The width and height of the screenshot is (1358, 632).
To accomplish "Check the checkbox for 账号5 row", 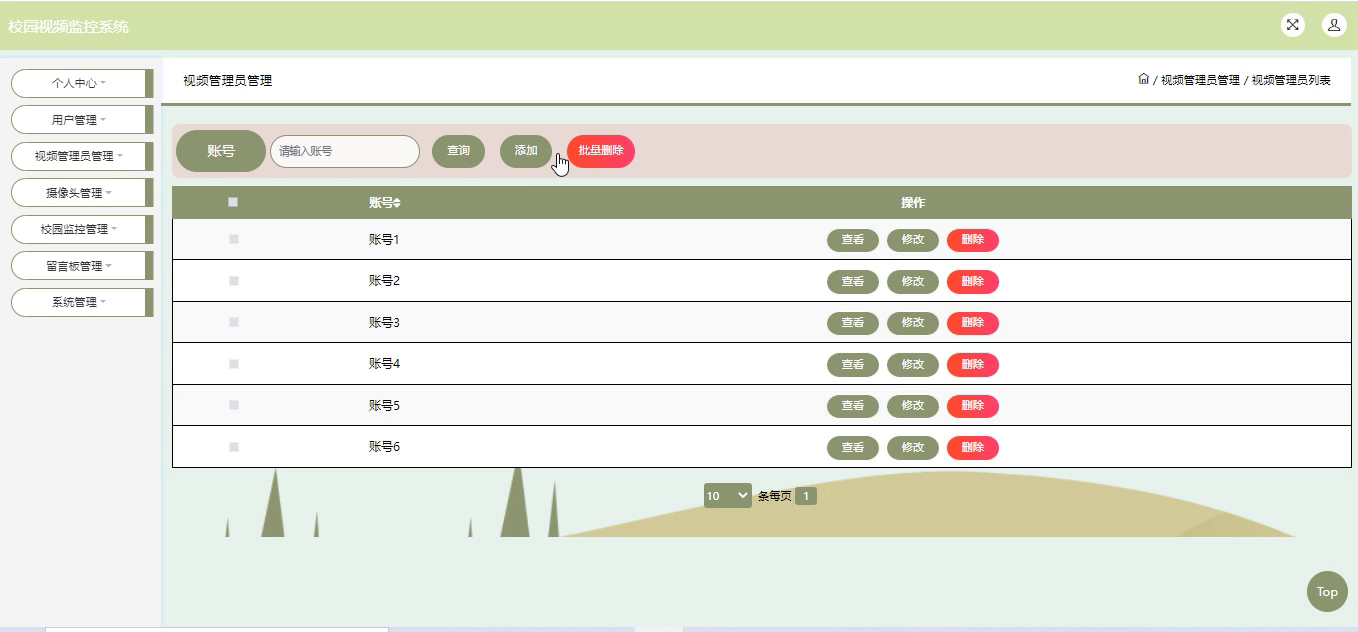I will [x=234, y=405].
